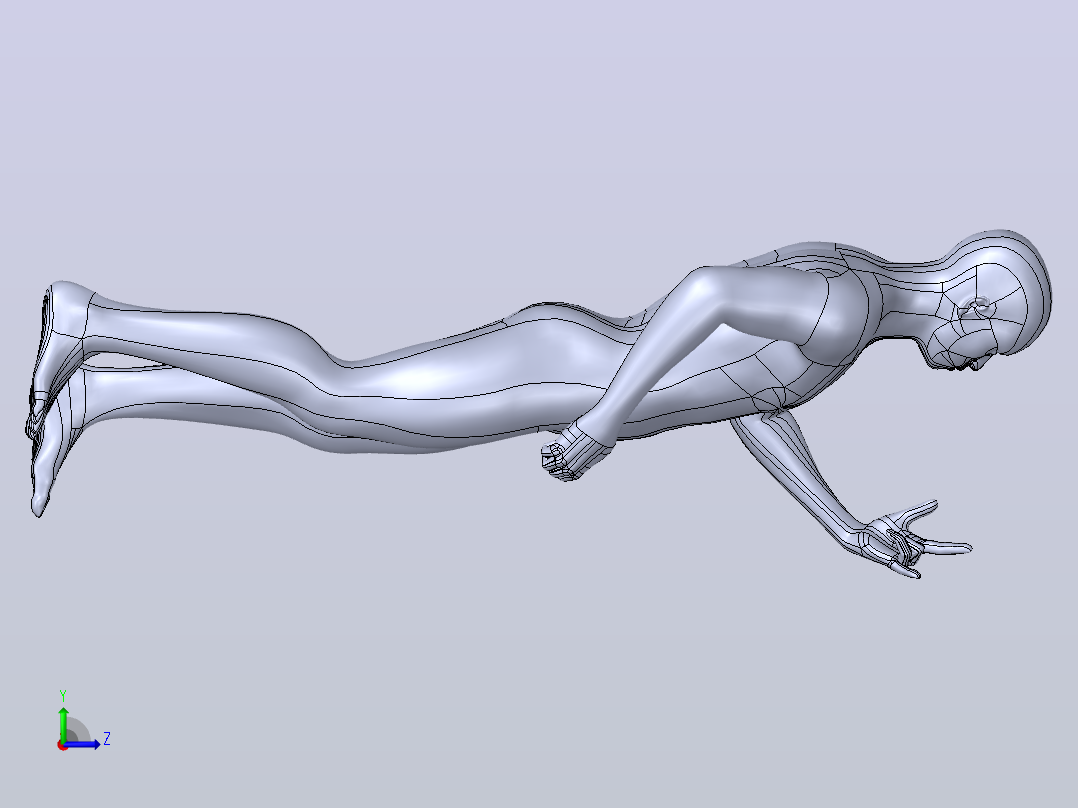The width and height of the screenshot is (1078, 808).
Task: Select the mannequin's ear
Action: (x=975, y=309)
